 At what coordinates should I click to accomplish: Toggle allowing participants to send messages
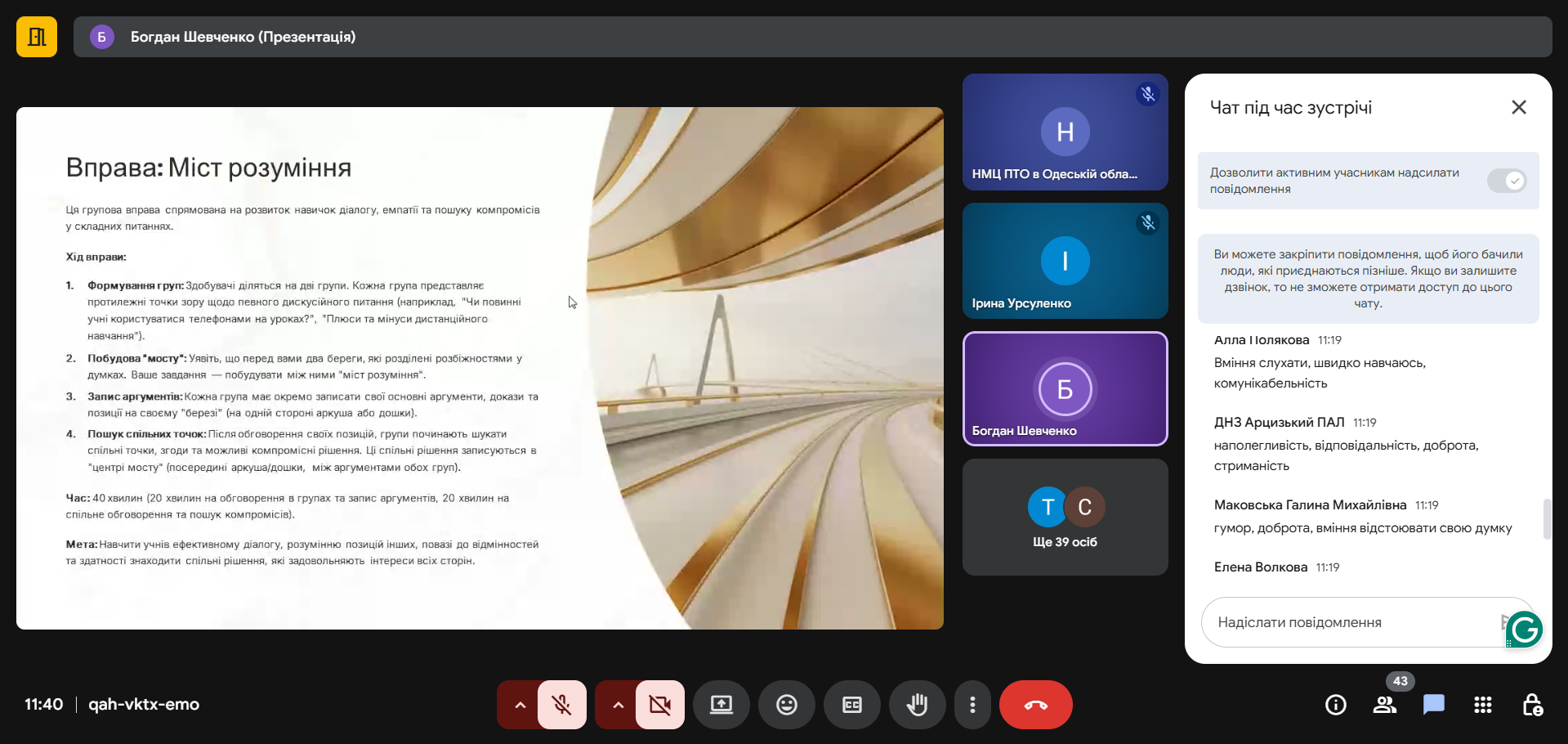[1506, 181]
